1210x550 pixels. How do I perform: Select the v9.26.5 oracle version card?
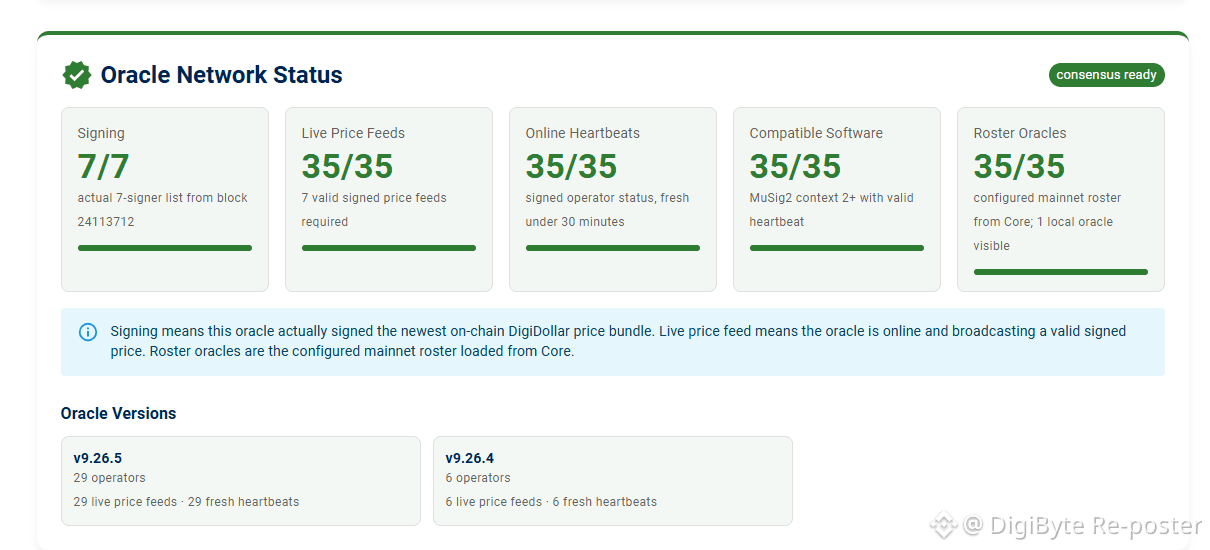tap(241, 481)
